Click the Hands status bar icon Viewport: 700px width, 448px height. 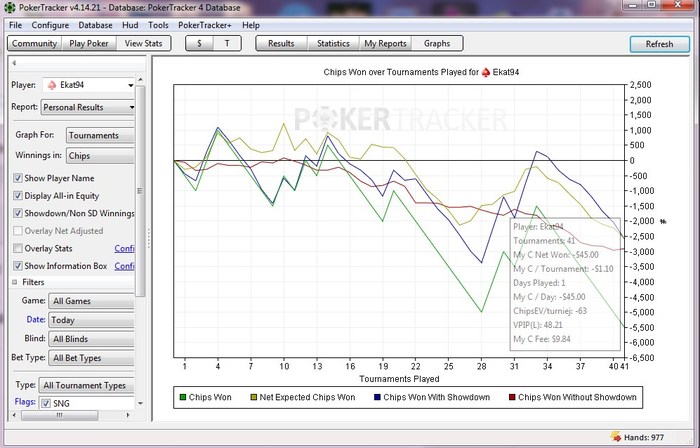616,437
